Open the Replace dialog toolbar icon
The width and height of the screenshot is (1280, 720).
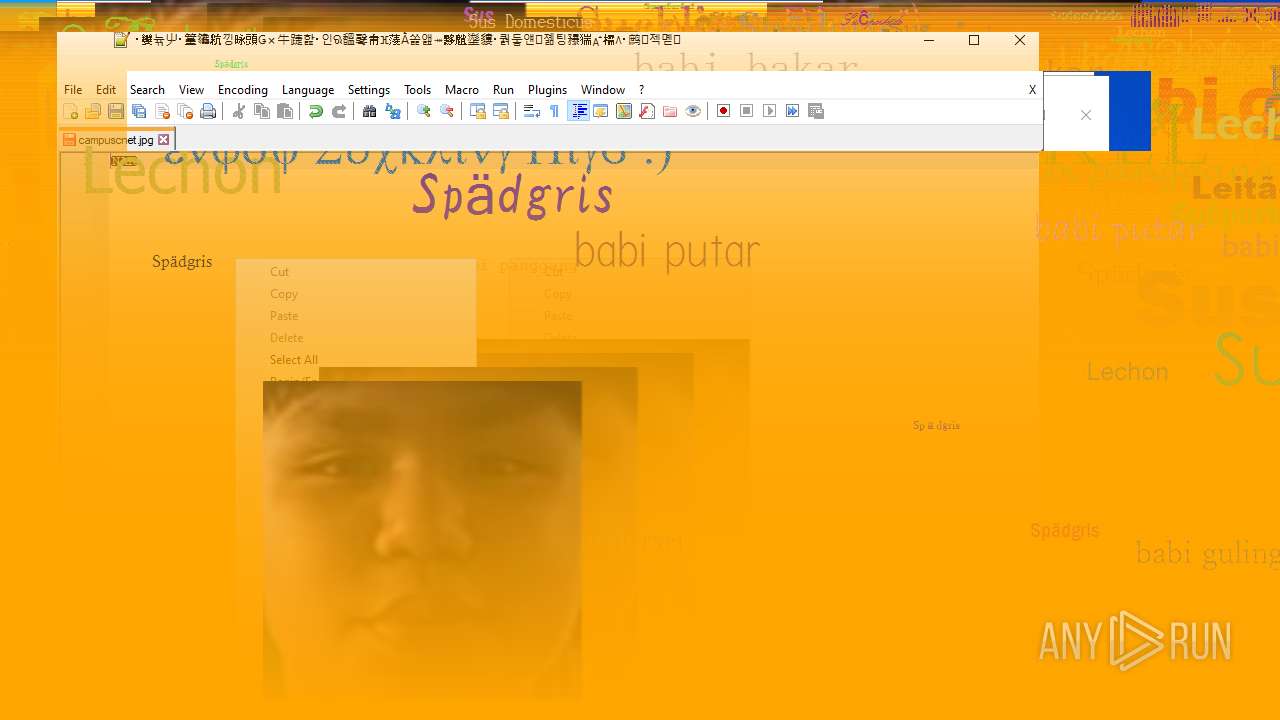(393, 111)
